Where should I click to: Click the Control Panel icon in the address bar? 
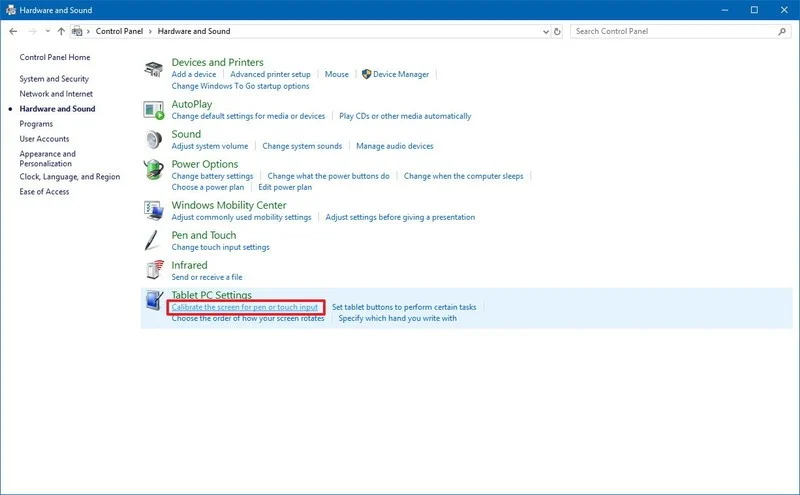[x=77, y=31]
